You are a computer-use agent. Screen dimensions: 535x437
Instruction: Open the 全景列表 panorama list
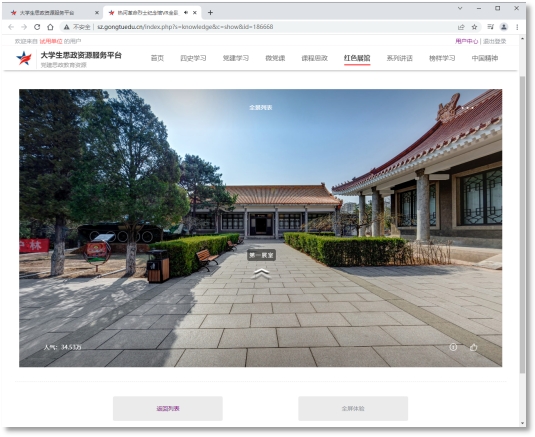pos(261,107)
